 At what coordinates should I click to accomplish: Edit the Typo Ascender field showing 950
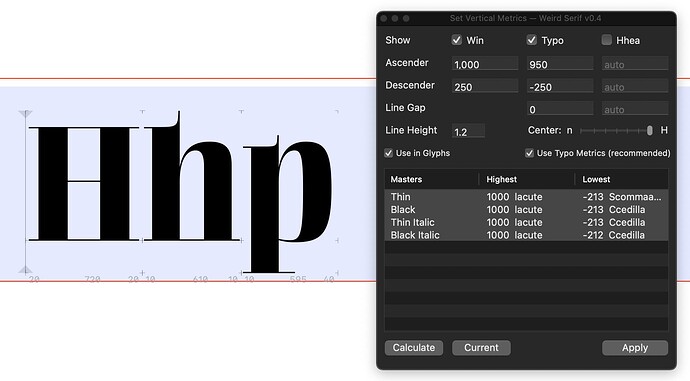560,64
